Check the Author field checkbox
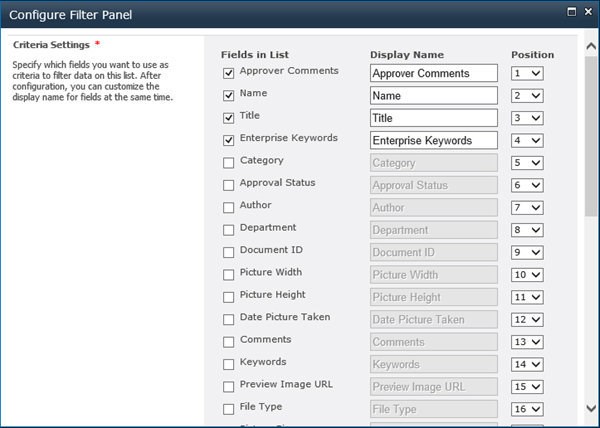 (229, 207)
